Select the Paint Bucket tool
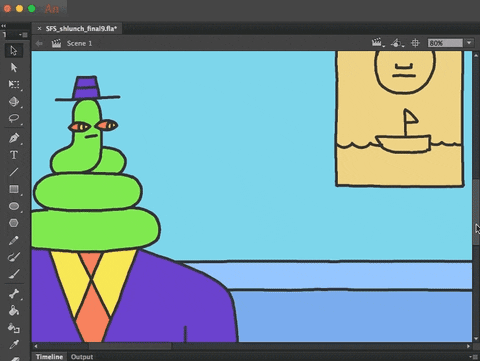This screenshot has width=480, height=361. coord(14,311)
